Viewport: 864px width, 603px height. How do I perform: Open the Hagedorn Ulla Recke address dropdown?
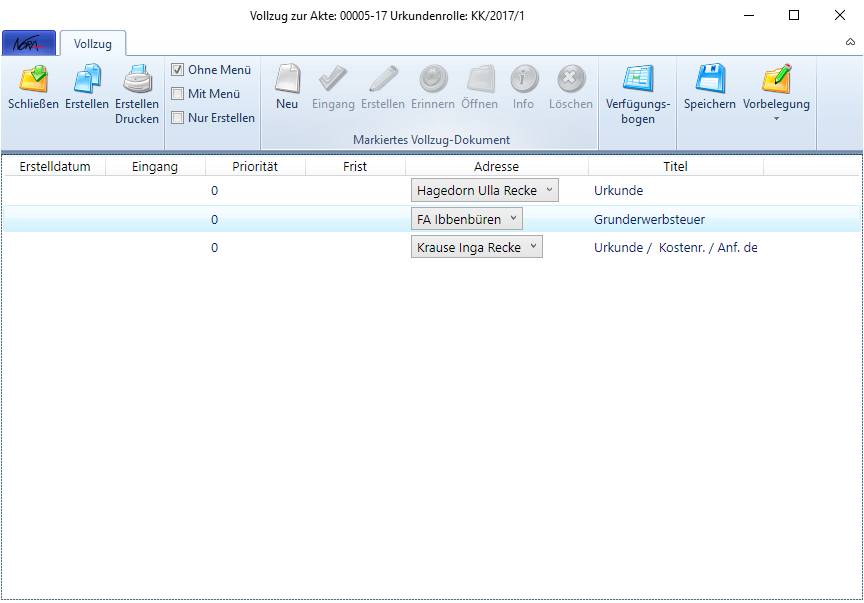(549, 190)
